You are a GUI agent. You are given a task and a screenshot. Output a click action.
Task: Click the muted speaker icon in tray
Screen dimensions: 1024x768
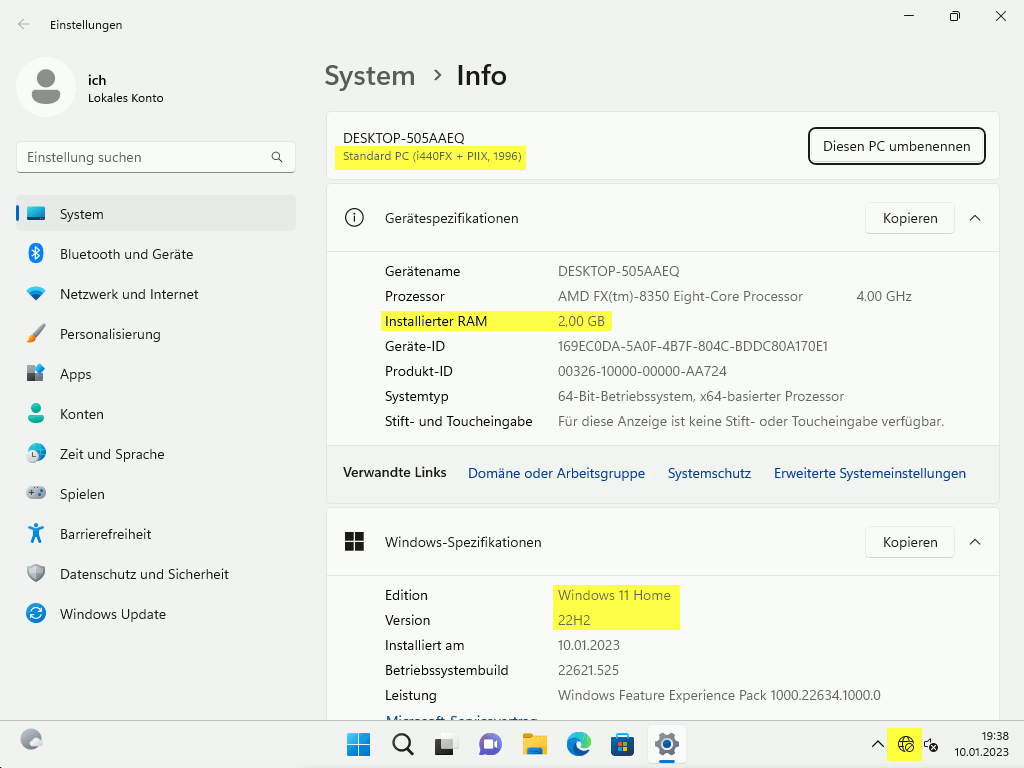point(931,744)
